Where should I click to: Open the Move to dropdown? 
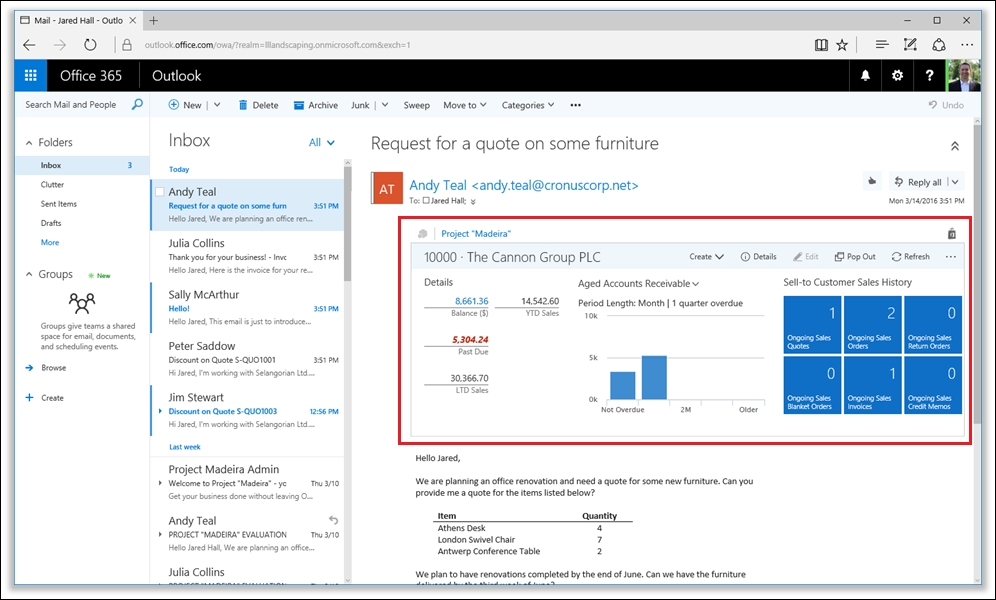pyautogui.click(x=465, y=105)
